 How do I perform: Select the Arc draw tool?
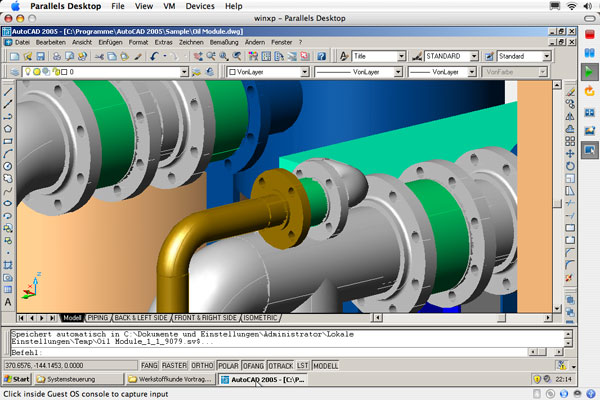[x=8, y=153]
